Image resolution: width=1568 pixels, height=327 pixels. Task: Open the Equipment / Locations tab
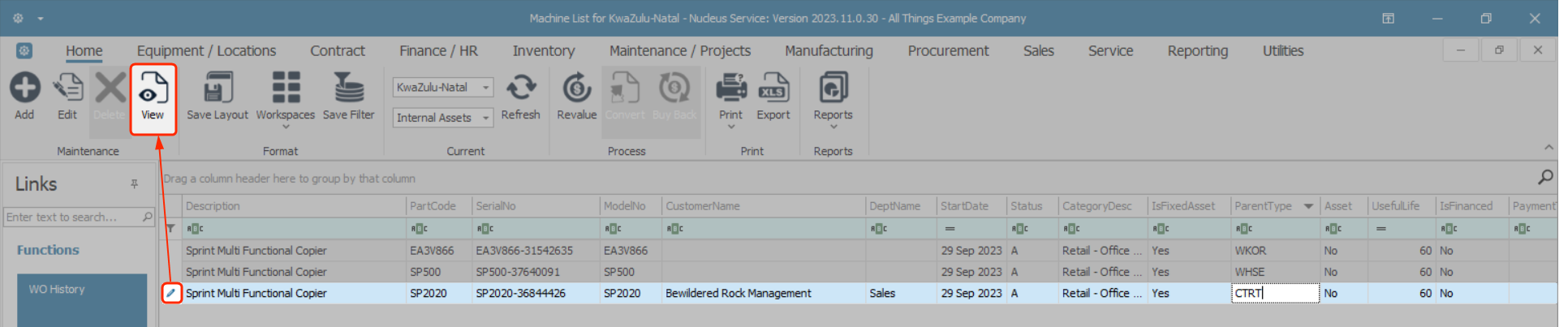(x=206, y=50)
